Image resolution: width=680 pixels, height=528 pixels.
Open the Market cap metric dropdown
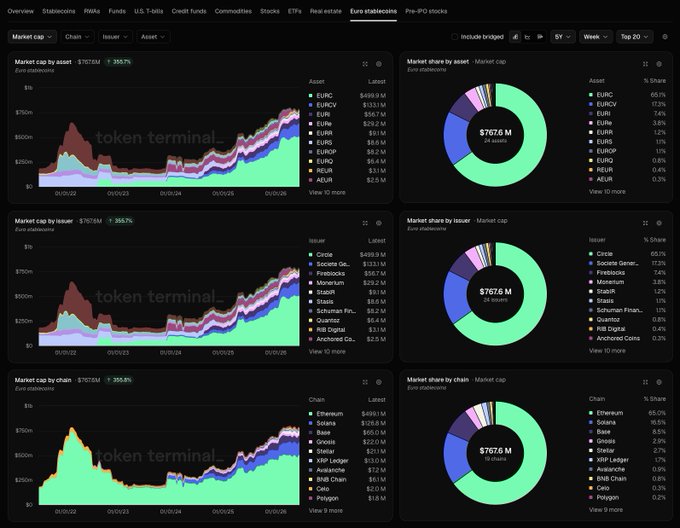click(x=32, y=37)
